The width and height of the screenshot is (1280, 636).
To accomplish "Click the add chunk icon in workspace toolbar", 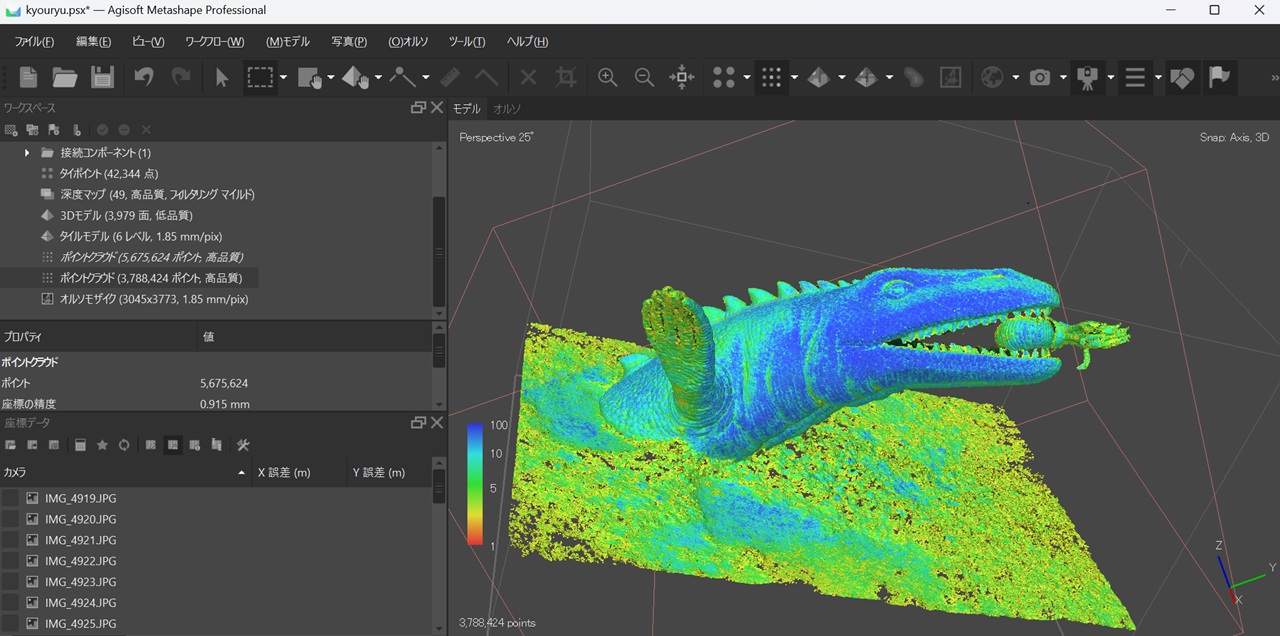I will tap(12, 130).
